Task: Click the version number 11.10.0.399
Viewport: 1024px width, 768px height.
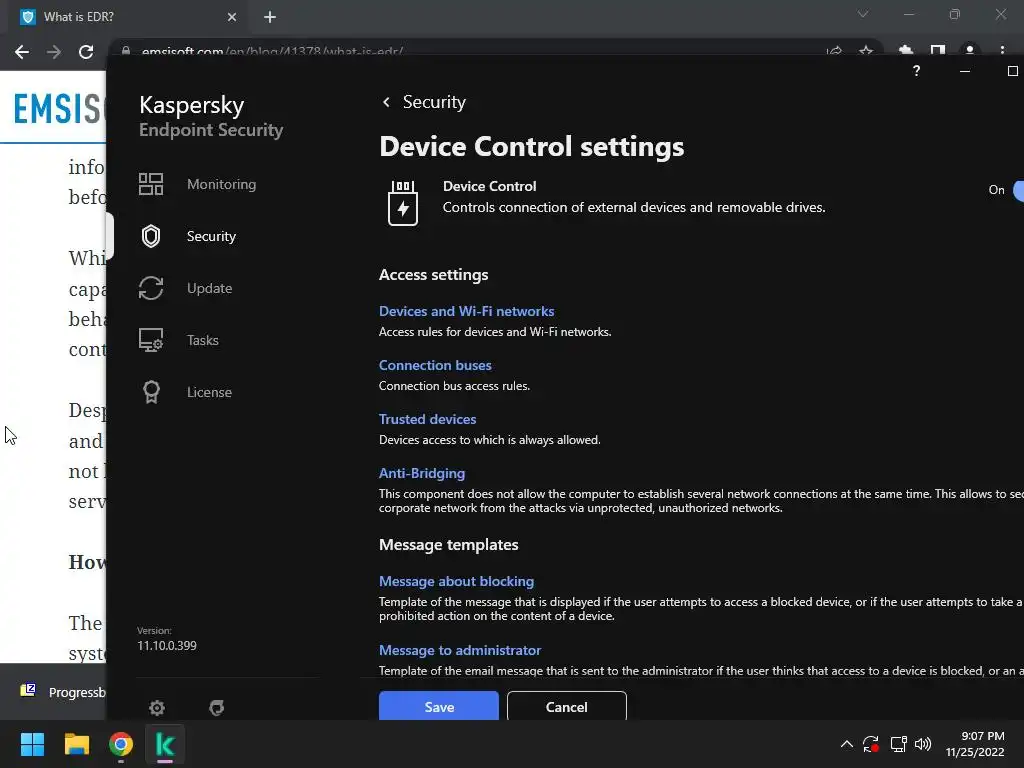Action: coord(167,646)
